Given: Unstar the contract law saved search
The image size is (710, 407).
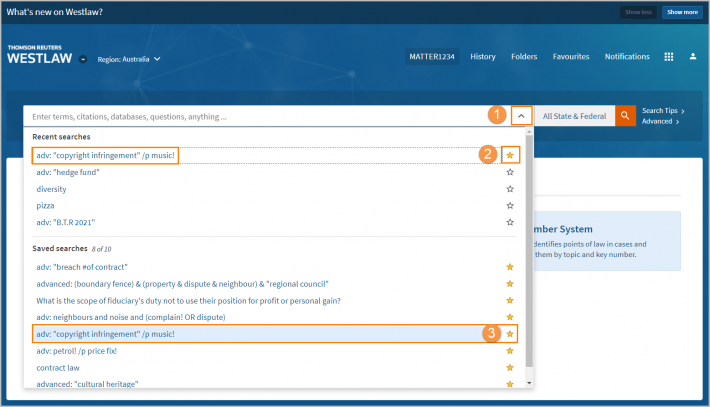Looking at the screenshot, I should 510,368.
